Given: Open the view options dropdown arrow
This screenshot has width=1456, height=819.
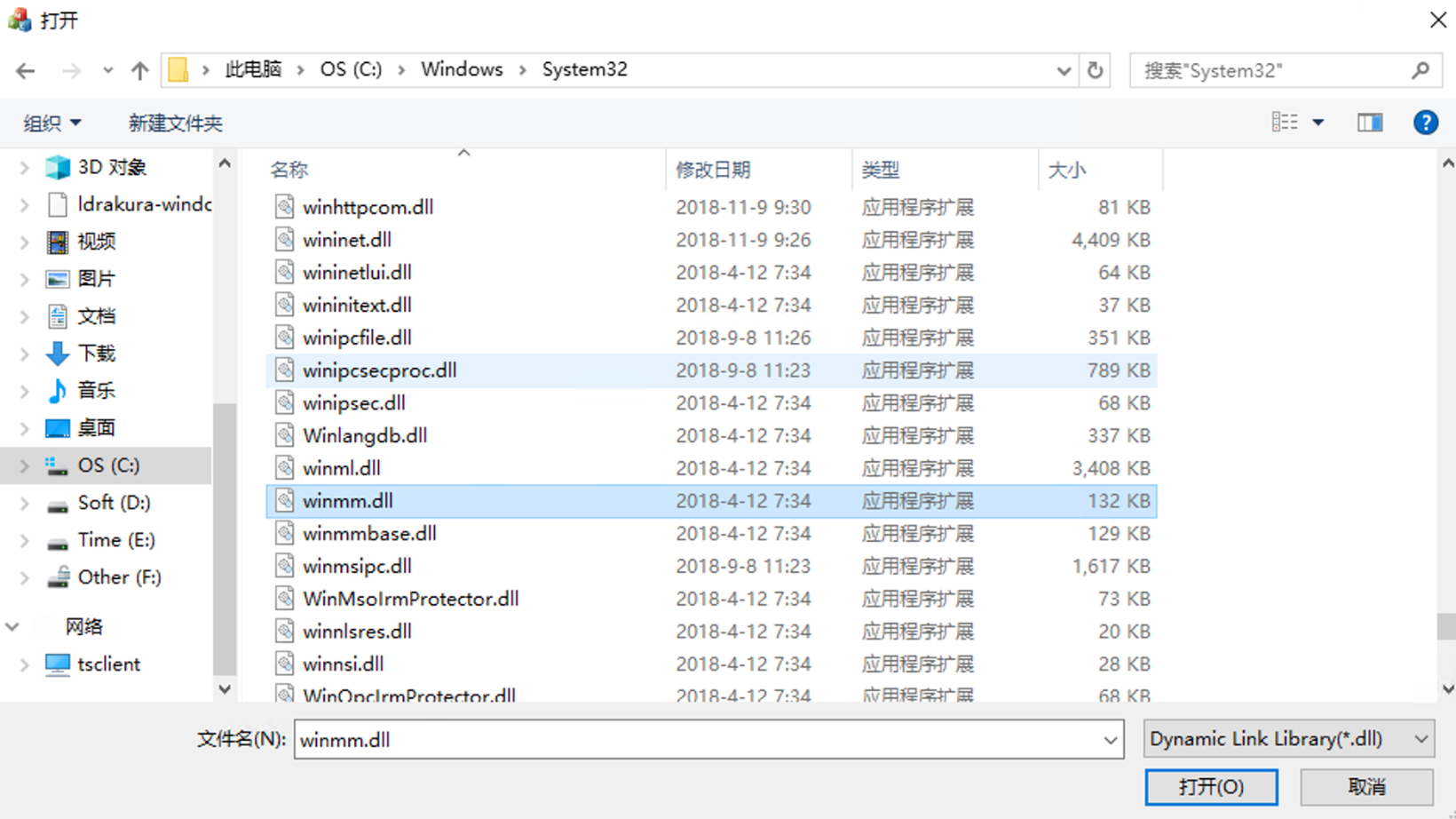Looking at the screenshot, I should [x=1318, y=123].
